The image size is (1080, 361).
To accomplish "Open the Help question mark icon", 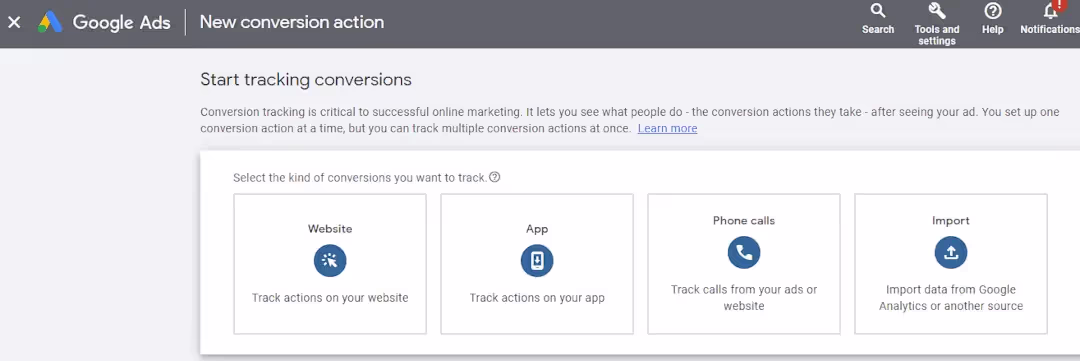I will tap(993, 11).
